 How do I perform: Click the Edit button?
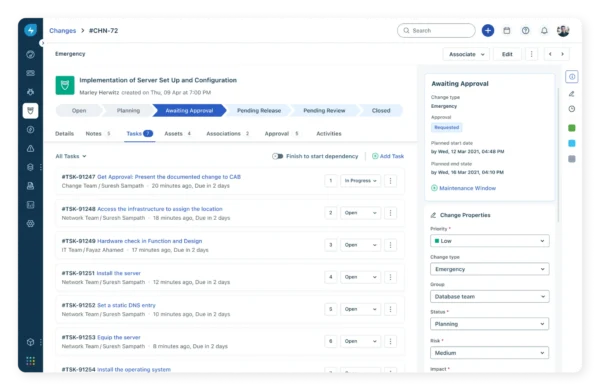coord(507,54)
